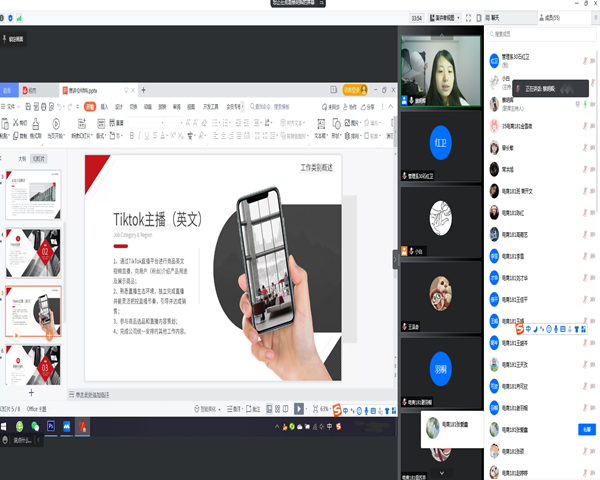Click the add new slide plus button

[x=30, y=394]
